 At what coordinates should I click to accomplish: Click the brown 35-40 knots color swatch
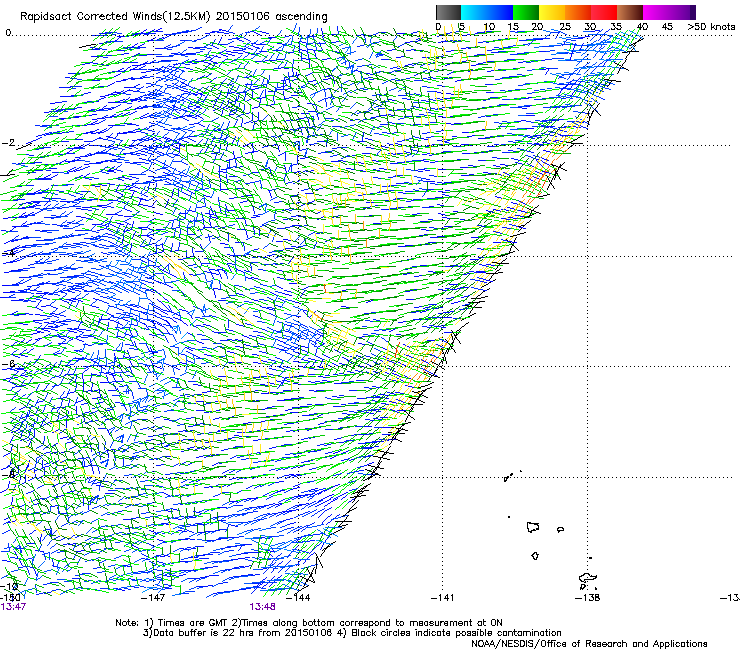(630, 12)
